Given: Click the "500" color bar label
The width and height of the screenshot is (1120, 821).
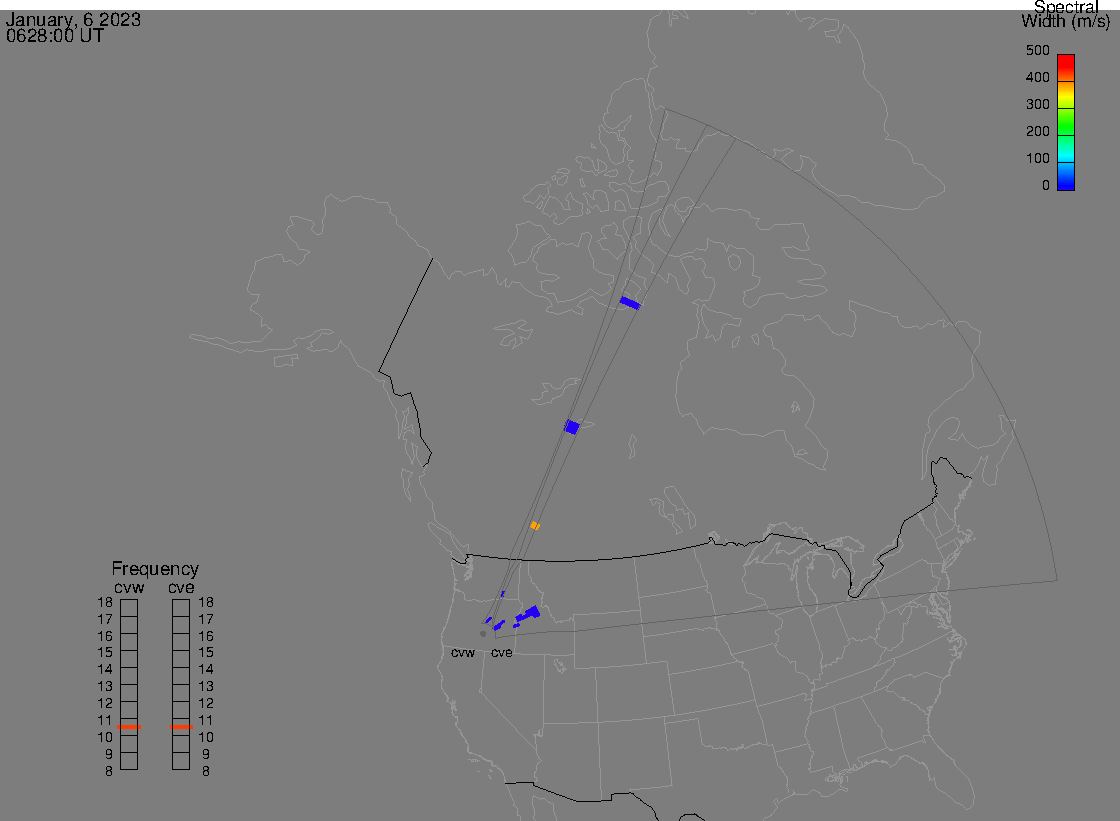Looking at the screenshot, I should click(x=1037, y=51).
